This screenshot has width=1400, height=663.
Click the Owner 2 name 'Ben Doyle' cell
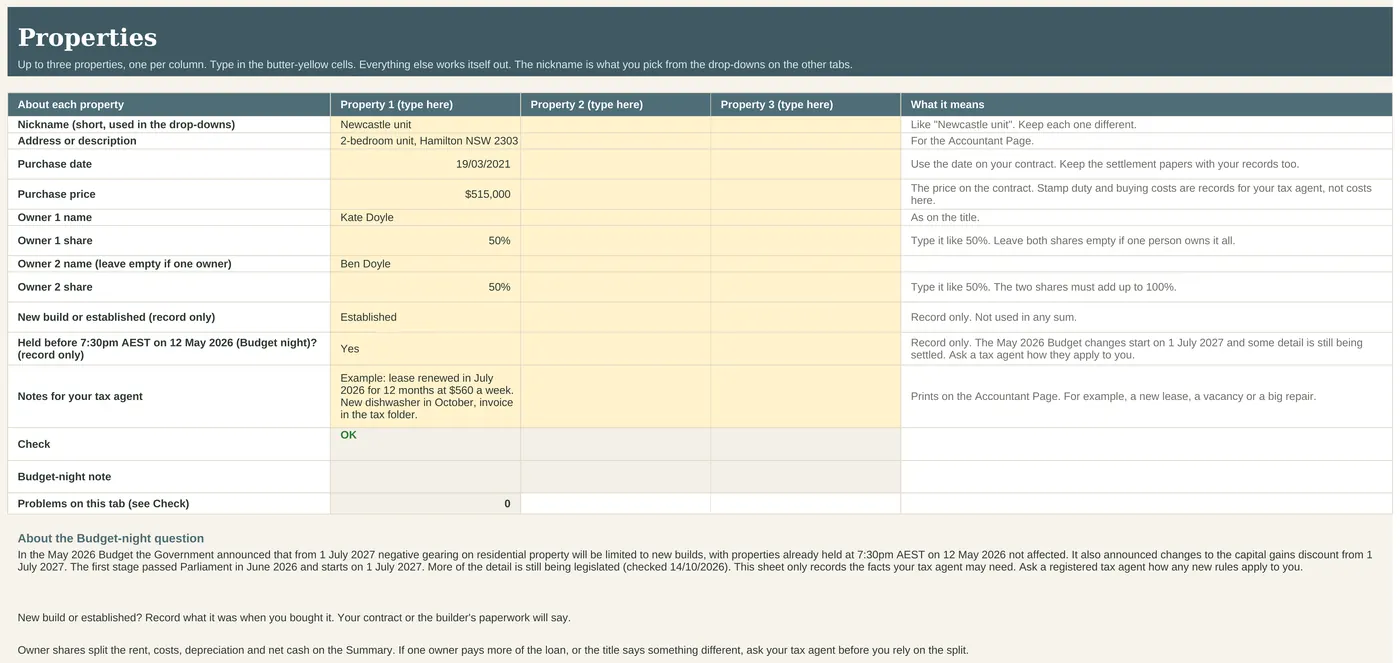tap(425, 264)
